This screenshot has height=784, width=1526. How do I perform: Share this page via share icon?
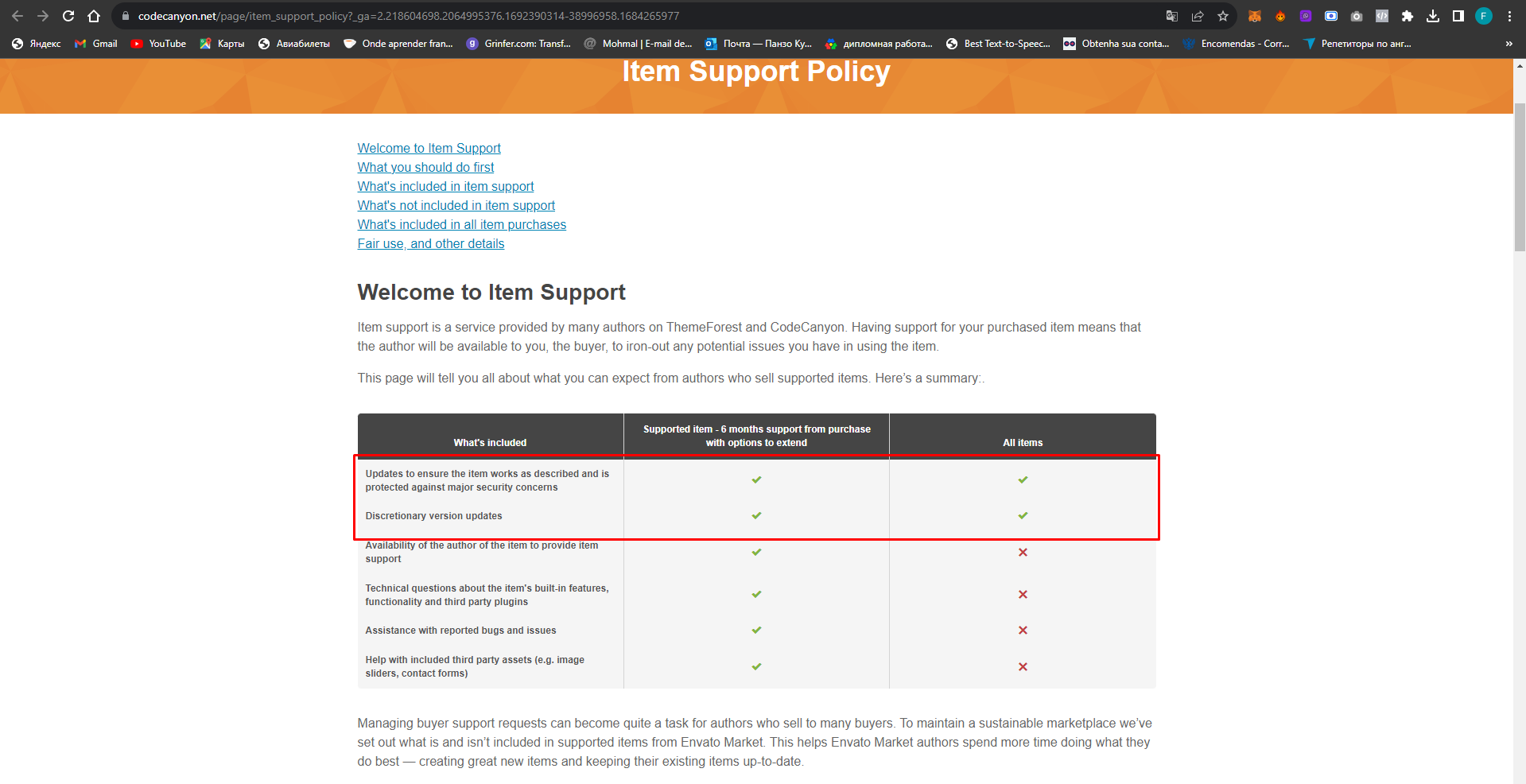[1198, 16]
